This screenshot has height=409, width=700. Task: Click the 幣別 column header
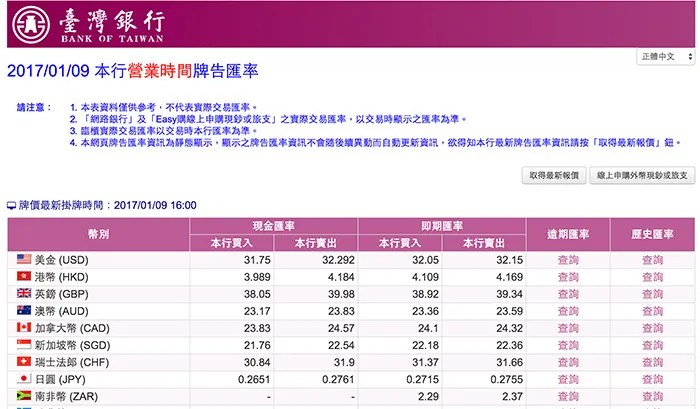point(98,234)
